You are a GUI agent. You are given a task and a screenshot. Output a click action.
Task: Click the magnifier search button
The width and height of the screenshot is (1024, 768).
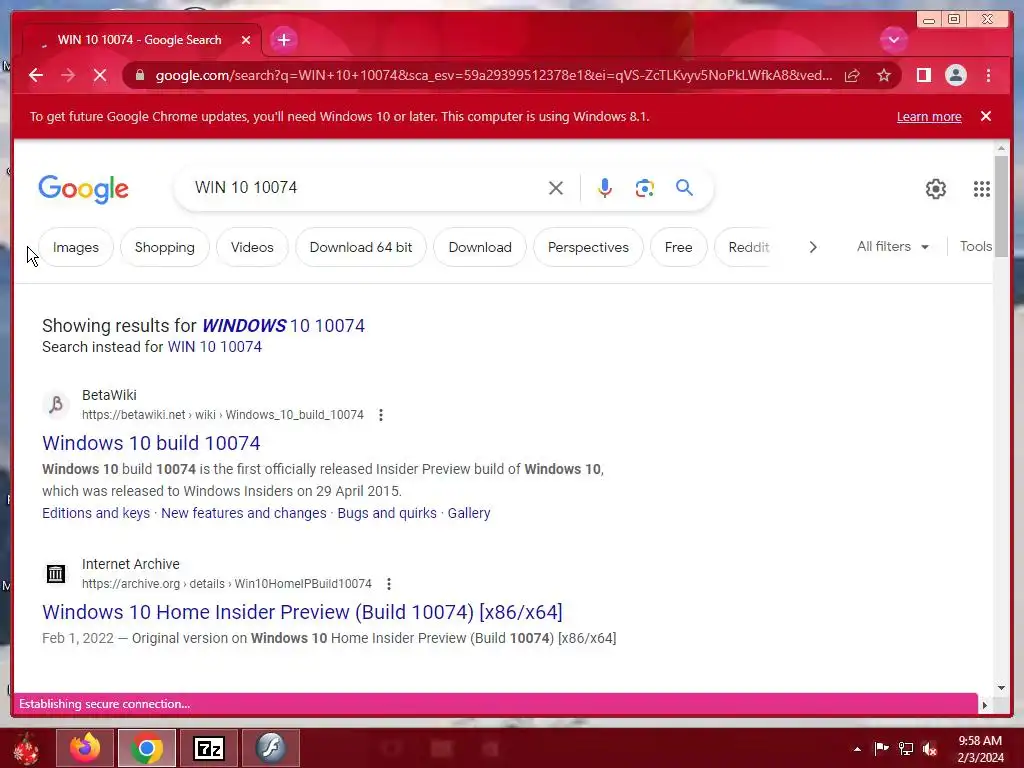684,188
